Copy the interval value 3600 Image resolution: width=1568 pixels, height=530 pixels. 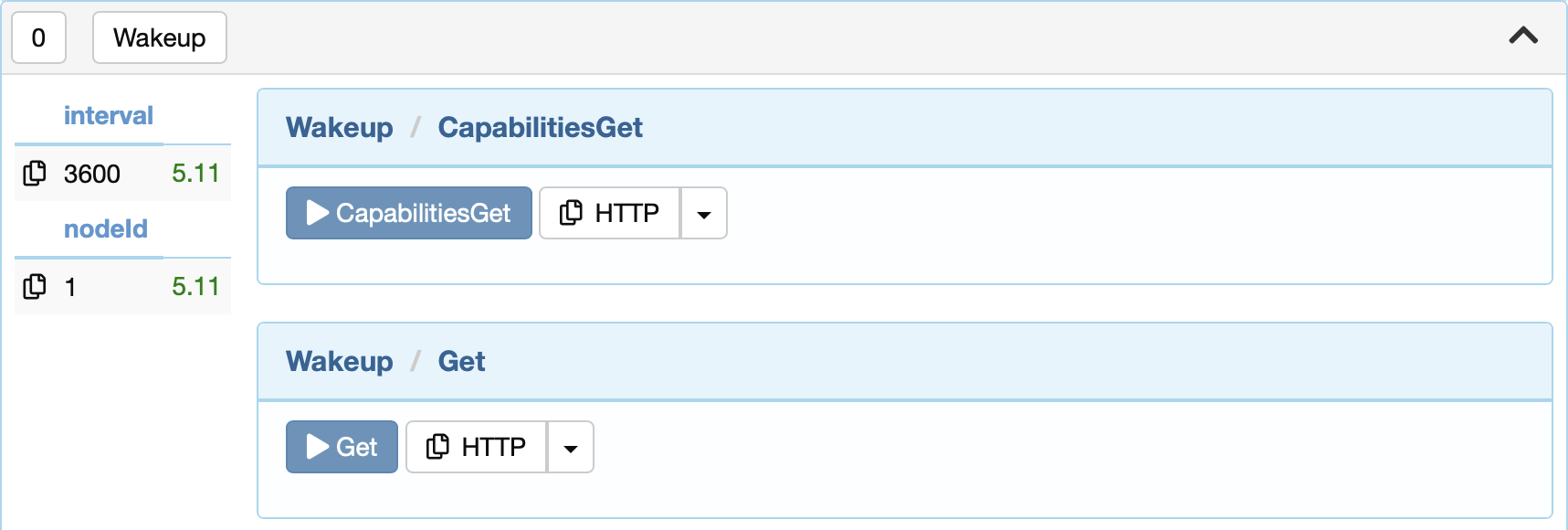coord(35,173)
